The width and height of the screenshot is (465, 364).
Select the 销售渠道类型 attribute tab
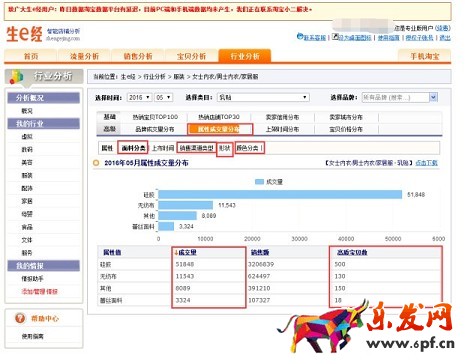pyautogui.click(x=196, y=148)
